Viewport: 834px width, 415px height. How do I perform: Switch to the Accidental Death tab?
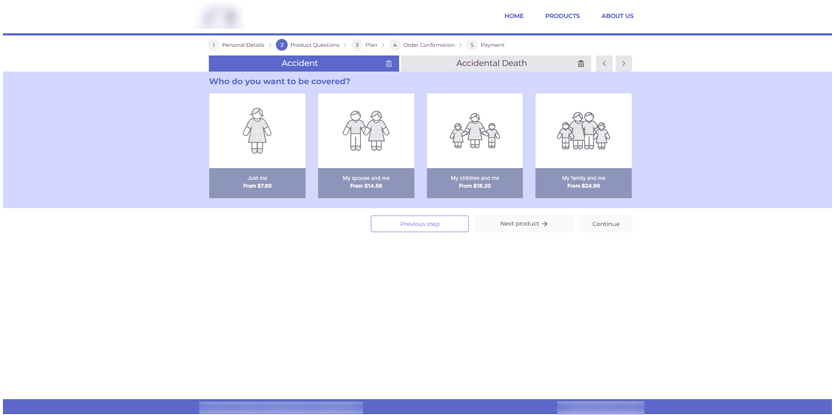[x=491, y=64]
